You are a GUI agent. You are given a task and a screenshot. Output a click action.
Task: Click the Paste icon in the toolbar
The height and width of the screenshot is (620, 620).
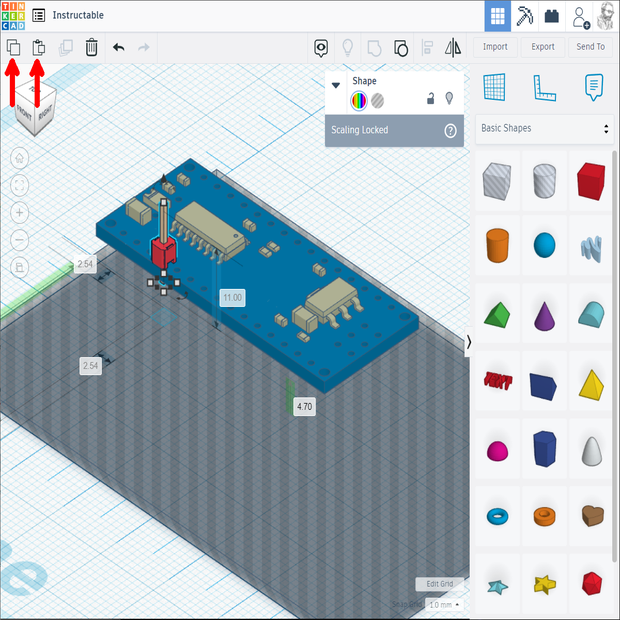38,47
